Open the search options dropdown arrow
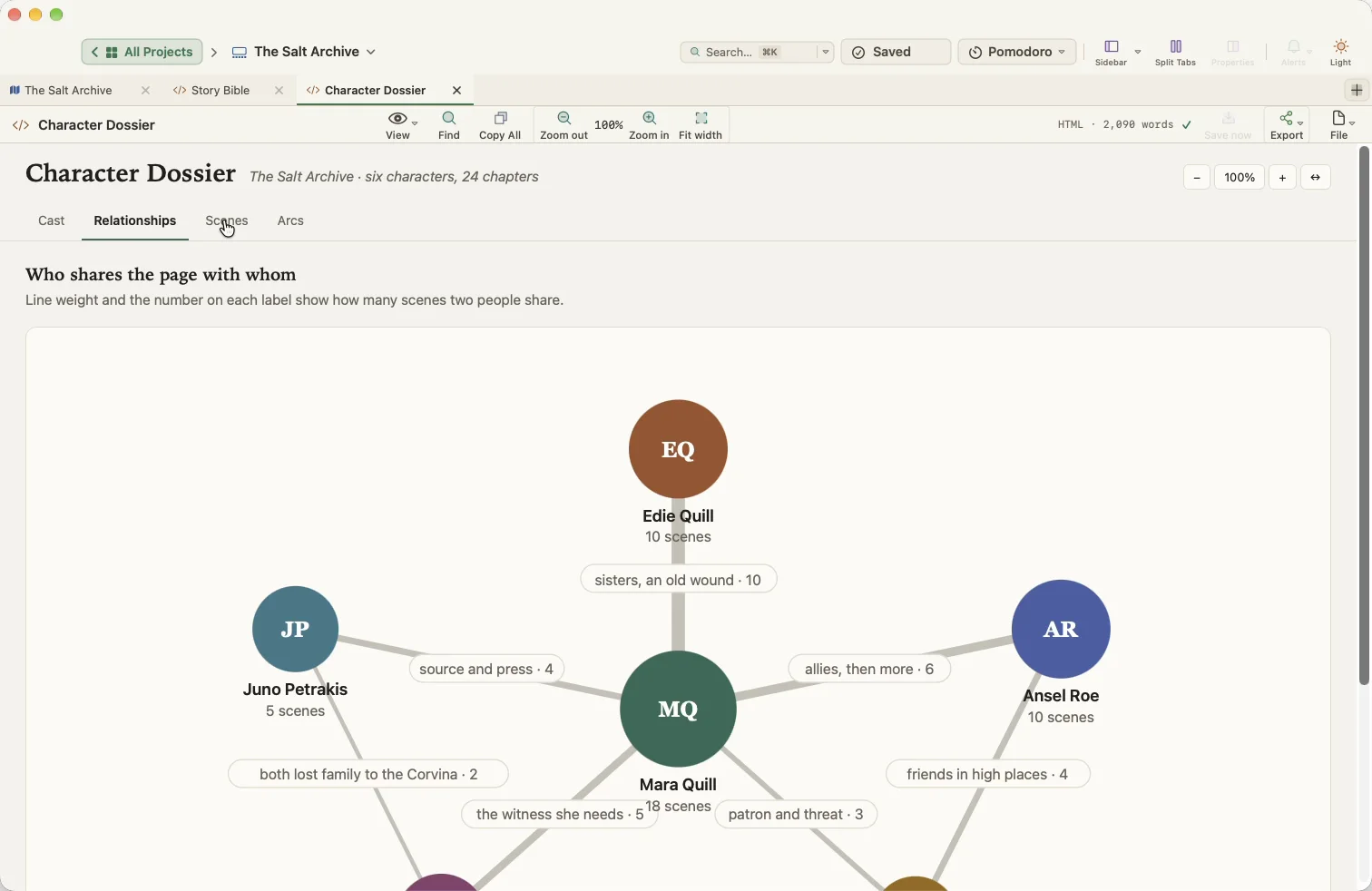The height and width of the screenshot is (891, 1372). pos(826,52)
